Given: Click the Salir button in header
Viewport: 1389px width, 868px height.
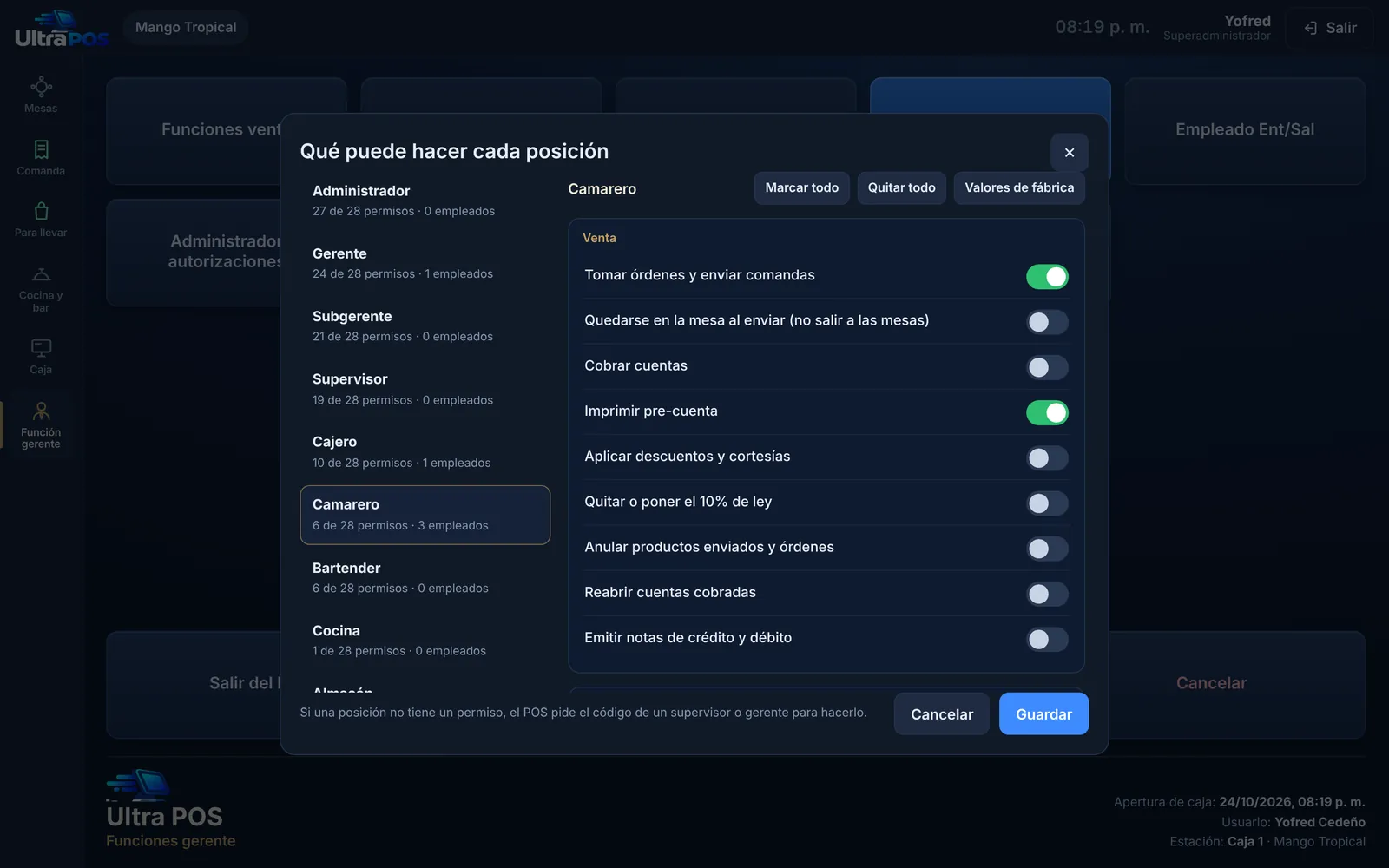Looking at the screenshot, I should (1330, 28).
